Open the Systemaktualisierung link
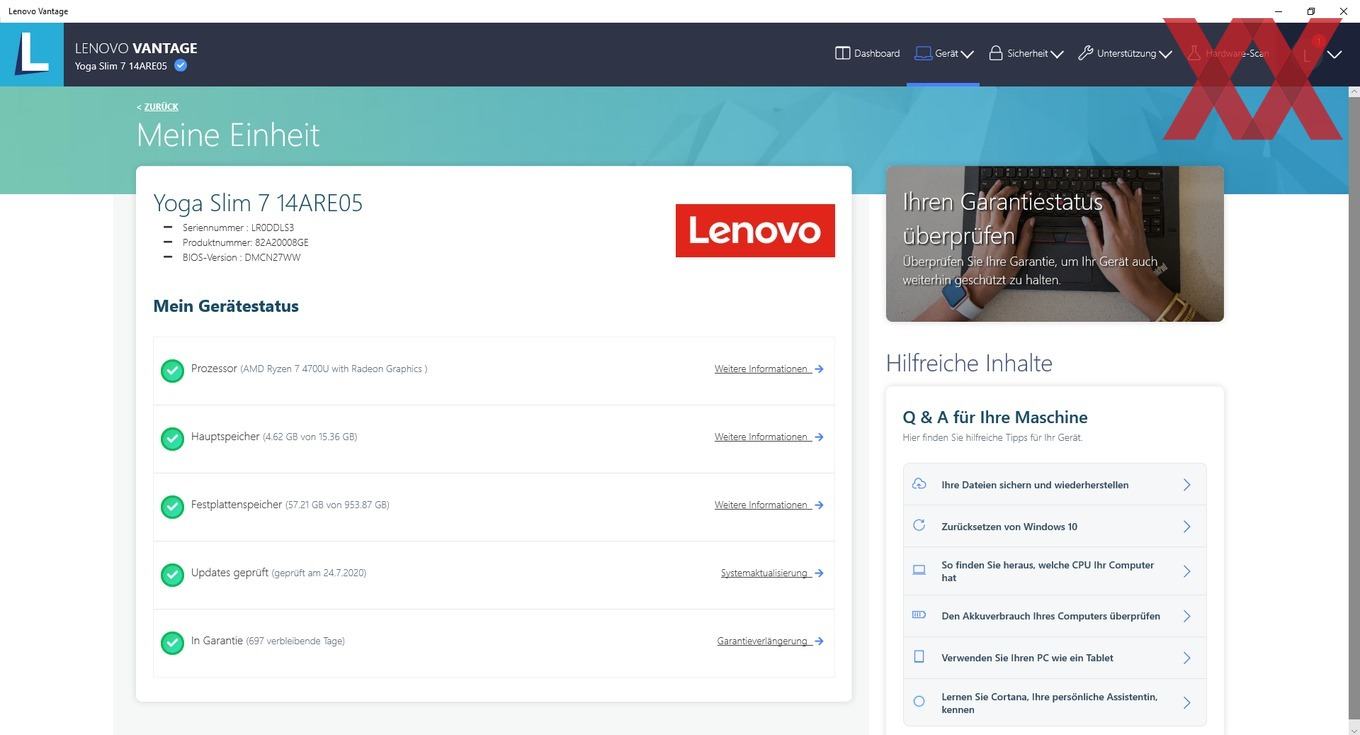 click(764, 573)
